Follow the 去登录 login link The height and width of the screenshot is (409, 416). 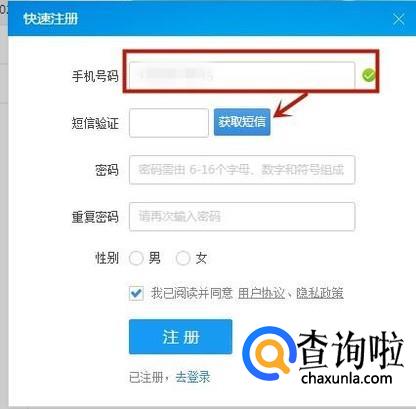click(x=193, y=377)
